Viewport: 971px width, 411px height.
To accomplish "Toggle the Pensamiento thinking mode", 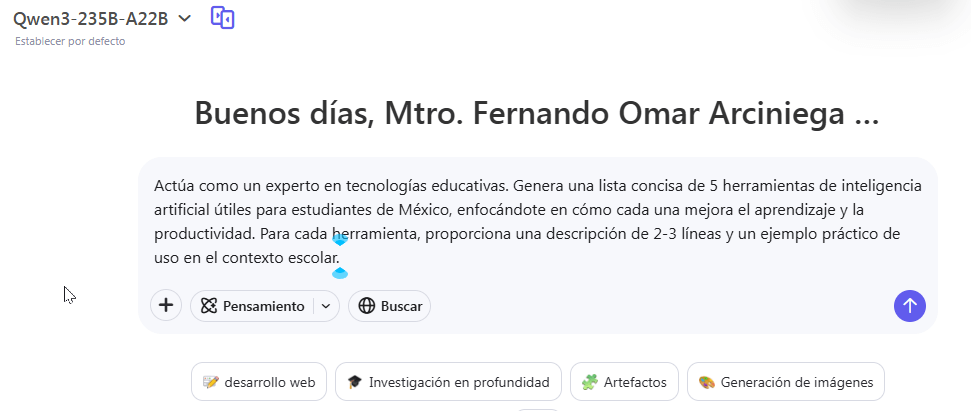I will (252, 306).
